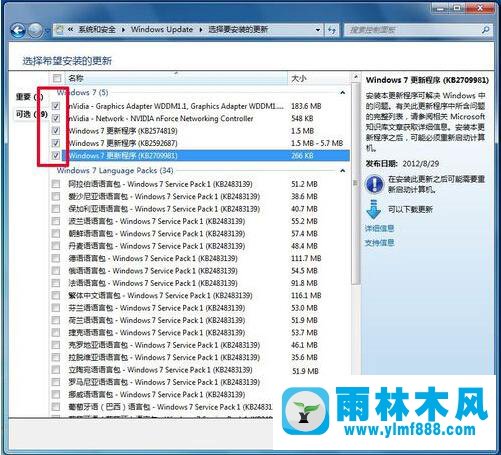Click the blue exclamation restart notice icon
Image resolution: width=501 pixels, height=455 pixels.
tap(375, 184)
